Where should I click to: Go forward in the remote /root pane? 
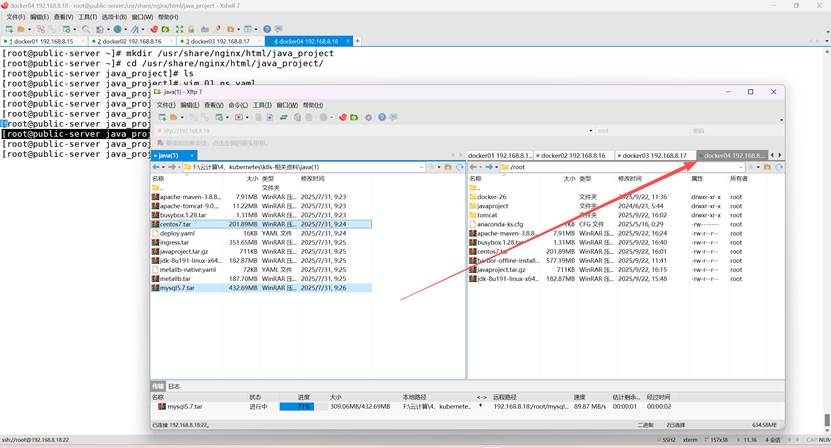(x=489, y=167)
